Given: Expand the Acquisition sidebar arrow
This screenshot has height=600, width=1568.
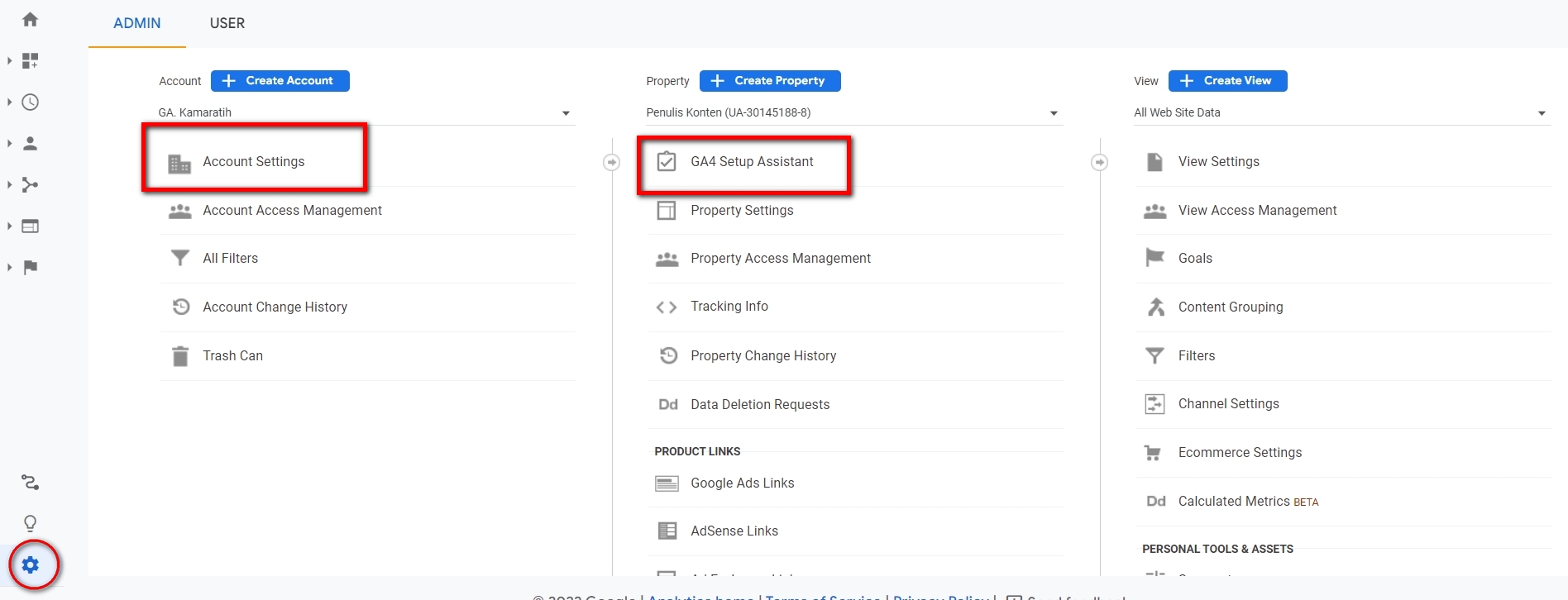Looking at the screenshot, I should [9, 184].
